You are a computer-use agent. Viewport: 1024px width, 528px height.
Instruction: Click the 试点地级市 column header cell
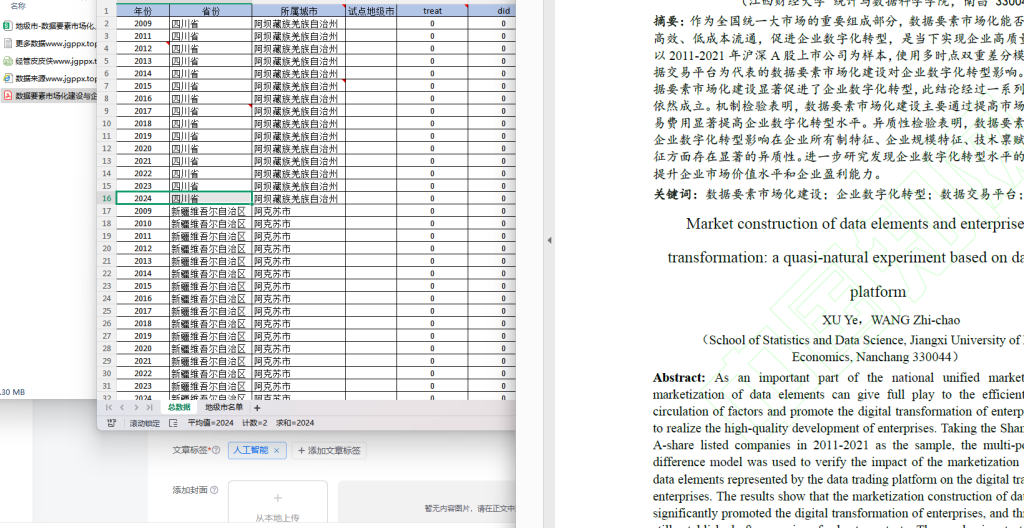point(371,10)
